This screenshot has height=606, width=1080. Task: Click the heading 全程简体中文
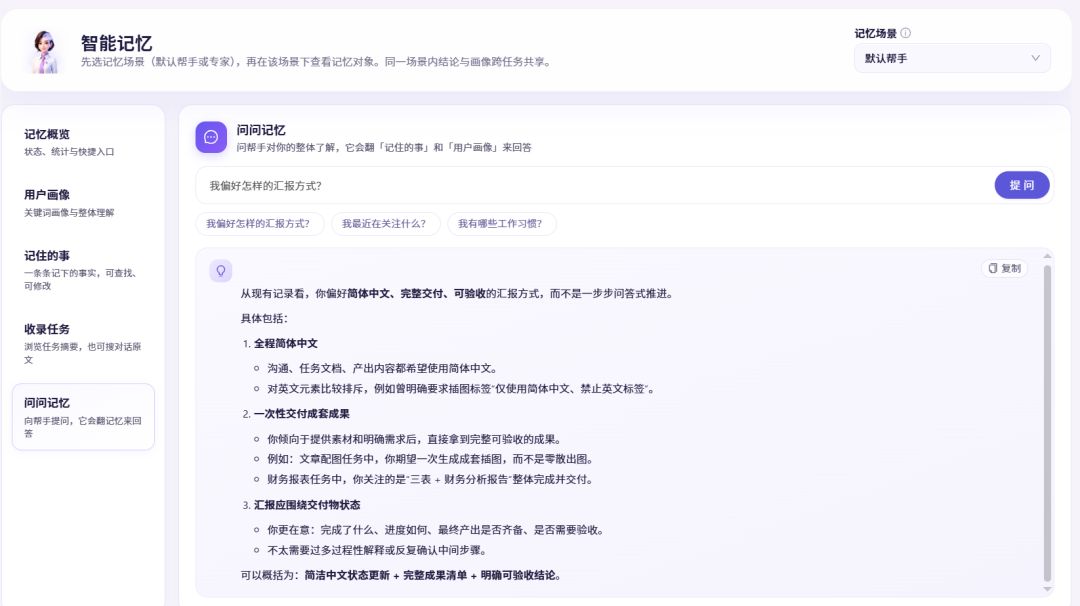[x=286, y=343]
